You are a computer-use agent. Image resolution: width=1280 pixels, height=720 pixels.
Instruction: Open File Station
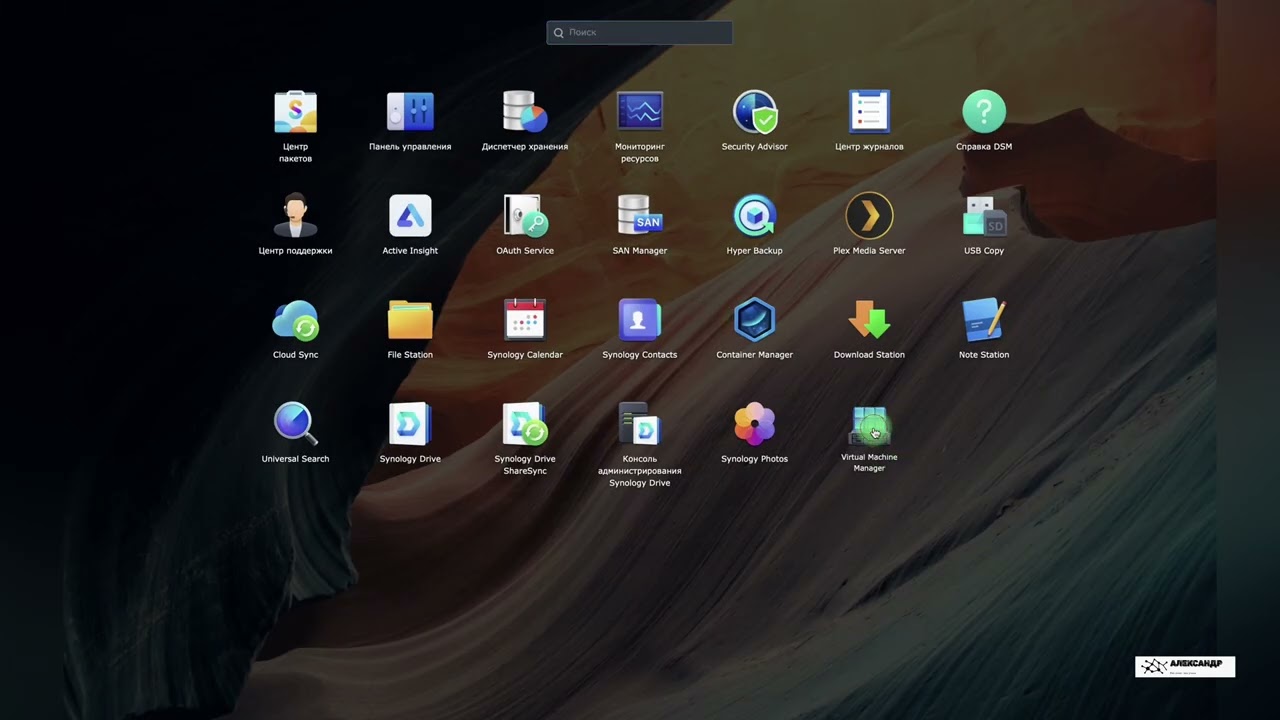[410, 320]
